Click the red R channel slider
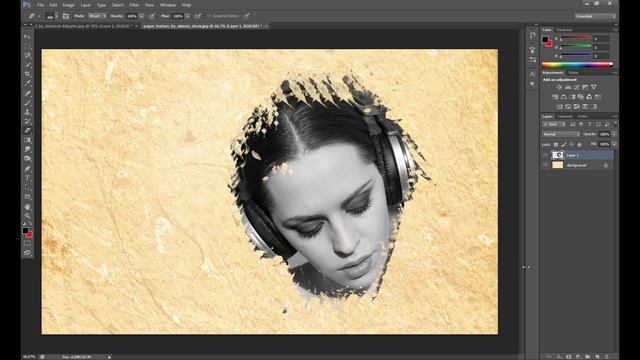 tap(576, 39)
